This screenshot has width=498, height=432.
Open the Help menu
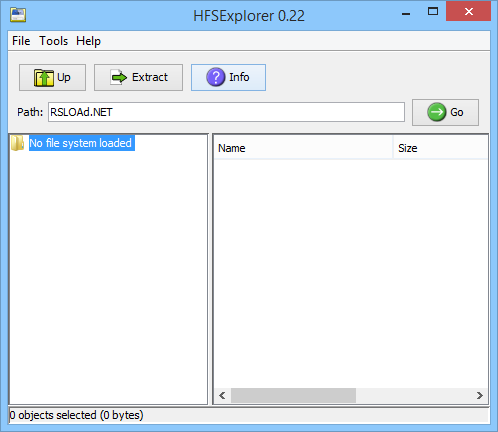click(x=88, y=41)
